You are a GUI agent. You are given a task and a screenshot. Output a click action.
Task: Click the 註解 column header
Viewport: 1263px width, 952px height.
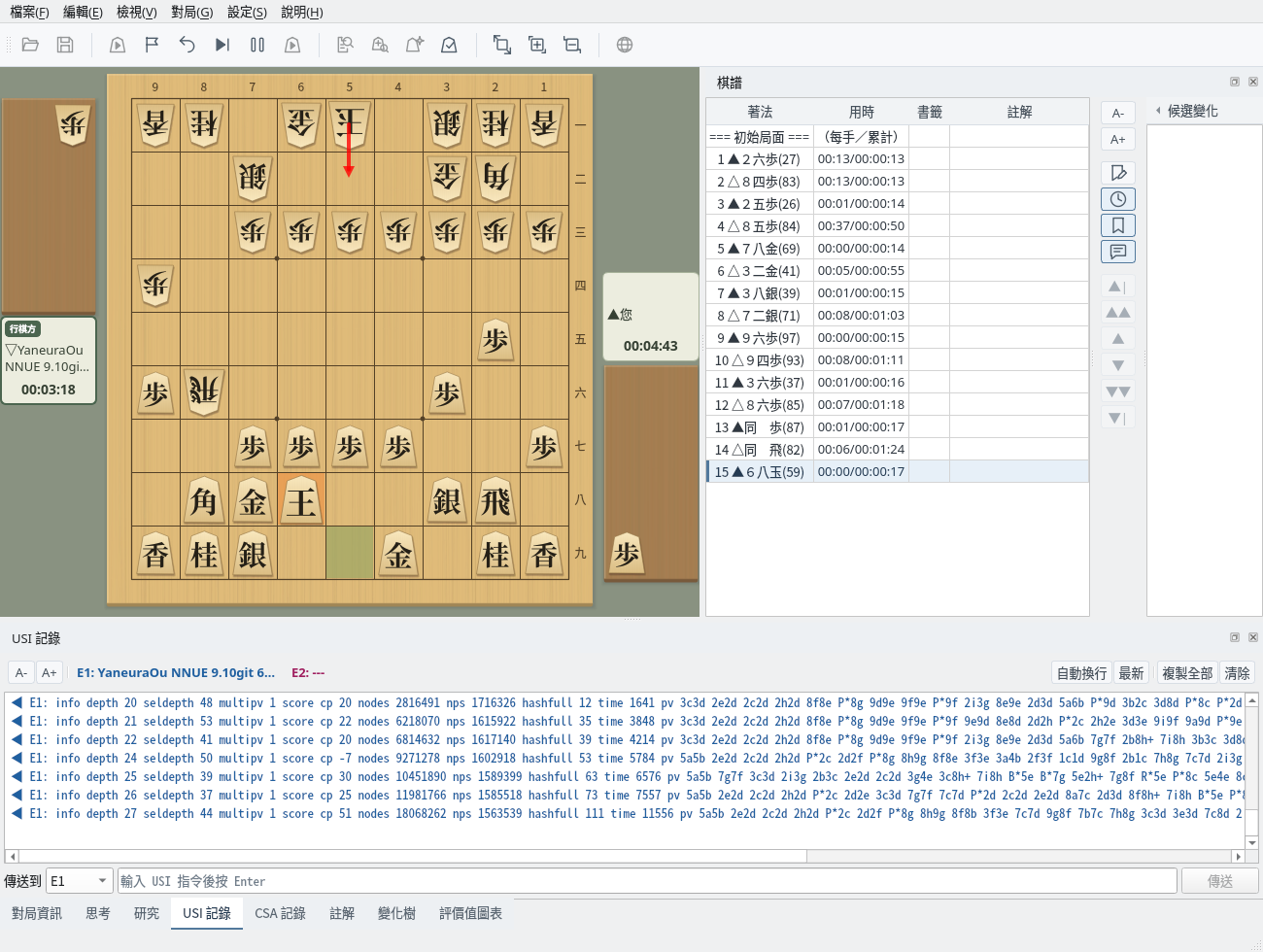pyautogui.click(x=1019, y=112)
